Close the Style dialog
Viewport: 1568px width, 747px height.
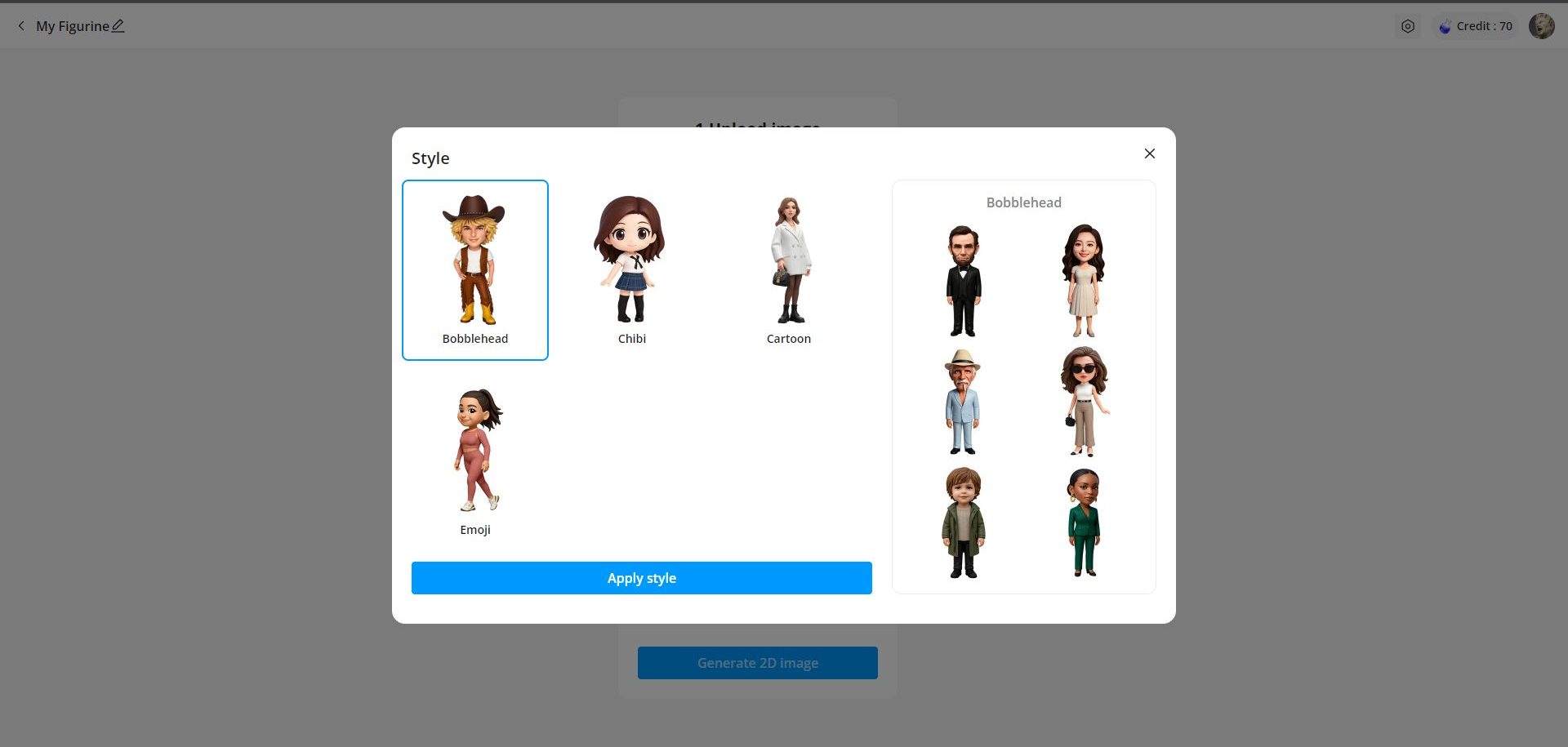tap(1149, 153)
